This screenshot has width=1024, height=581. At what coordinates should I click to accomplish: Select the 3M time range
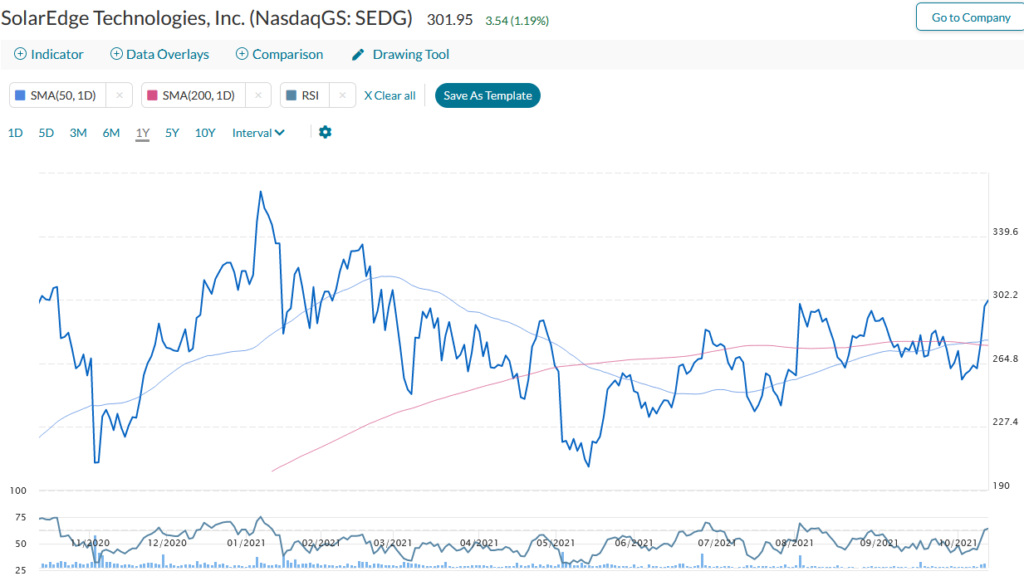(78, 133)
